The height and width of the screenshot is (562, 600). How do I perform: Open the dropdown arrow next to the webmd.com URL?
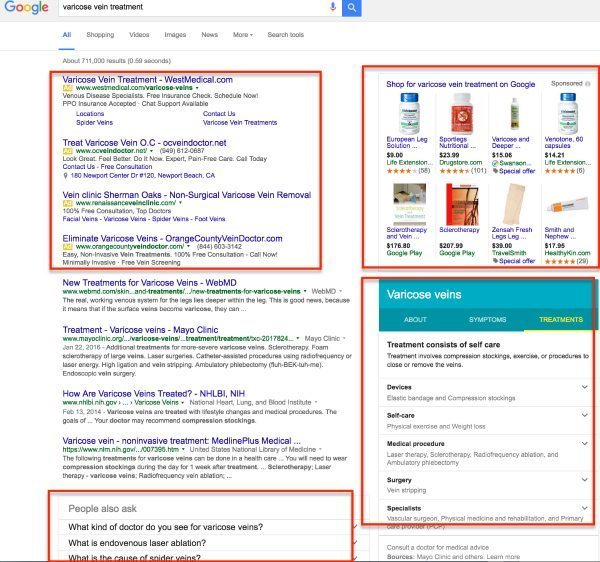(305, 292)
